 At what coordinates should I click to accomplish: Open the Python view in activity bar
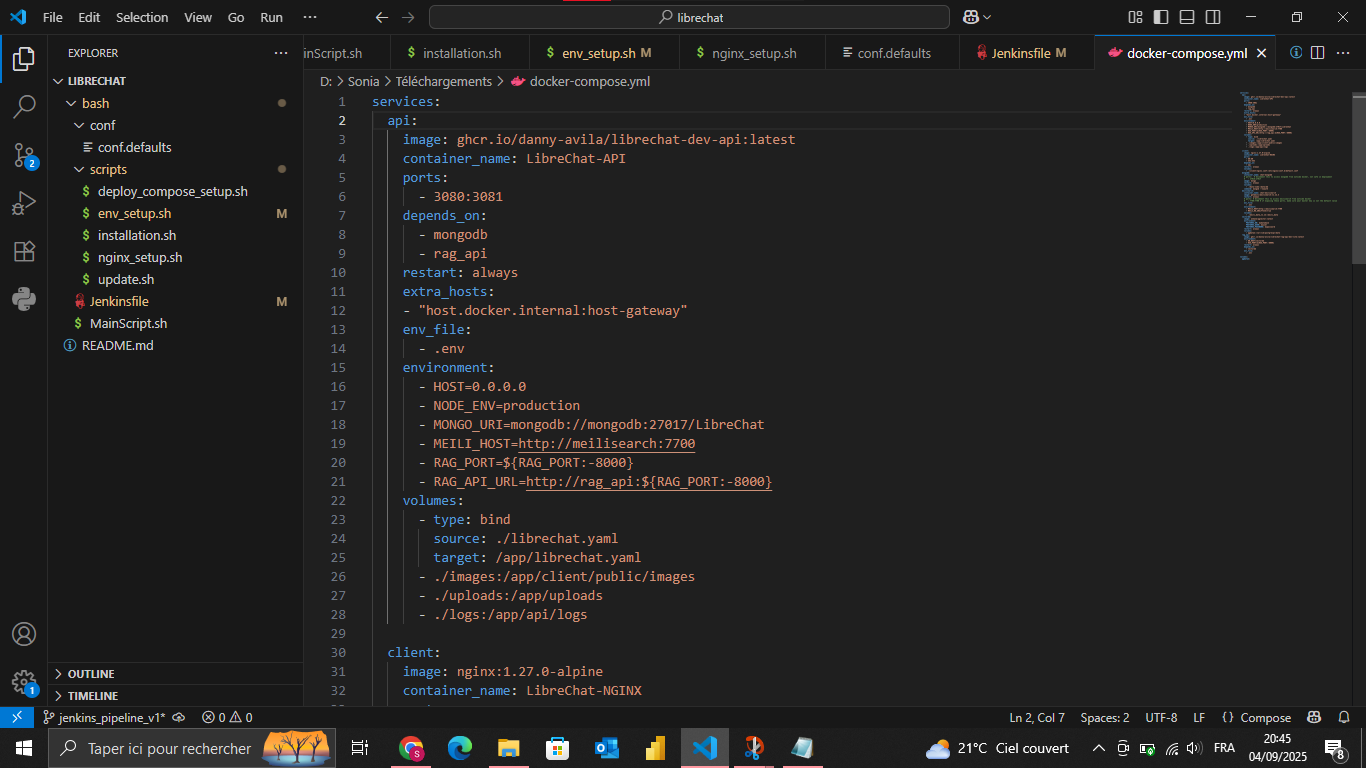pos(24,298)
